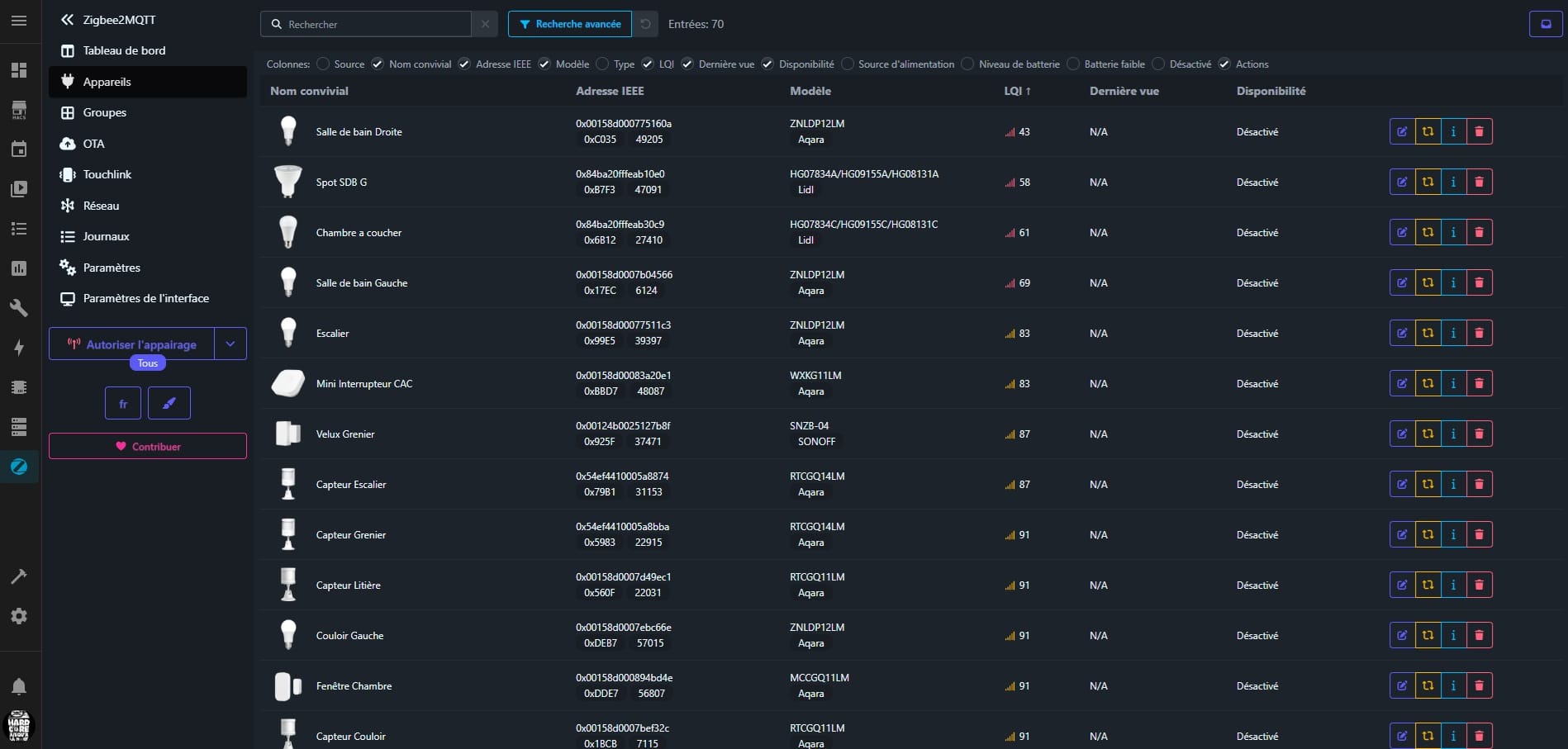Click the reset search refresh icon
This screenshot has width=1568, height=749.
[645, 24]
